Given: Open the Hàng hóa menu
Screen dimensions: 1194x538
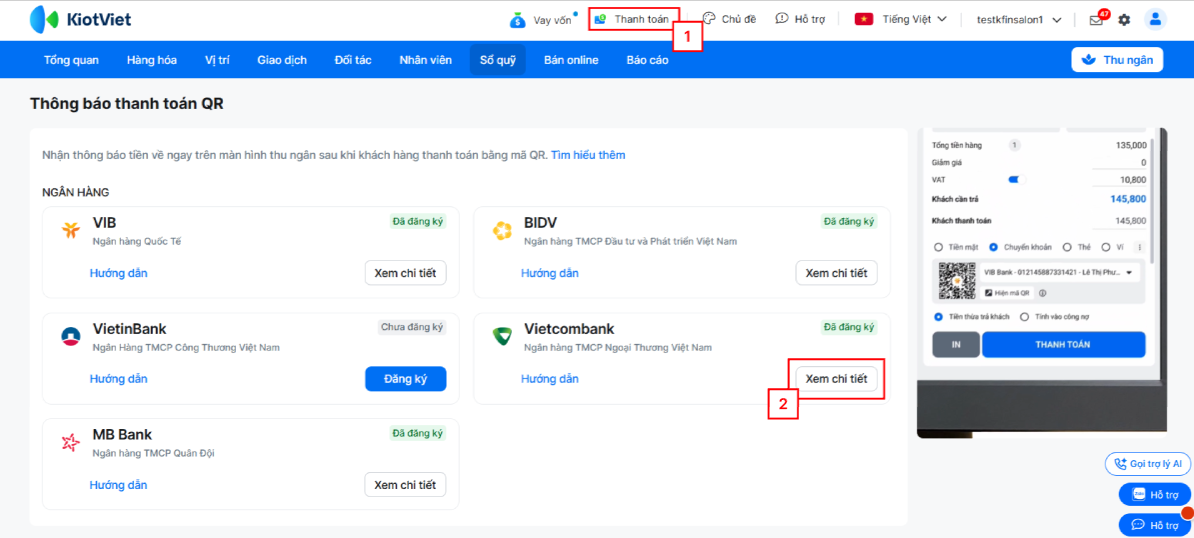Looking at the screenshot, I should point(152,60).
